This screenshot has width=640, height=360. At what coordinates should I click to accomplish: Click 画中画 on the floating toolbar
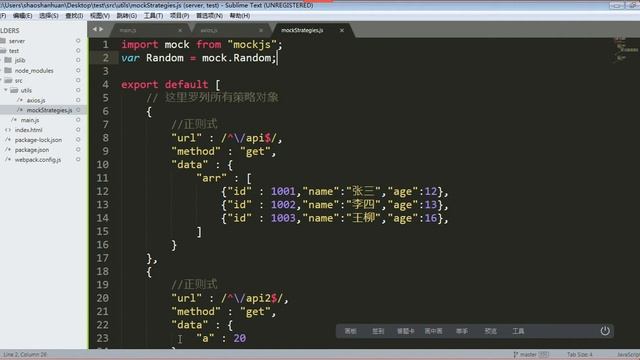433,331
